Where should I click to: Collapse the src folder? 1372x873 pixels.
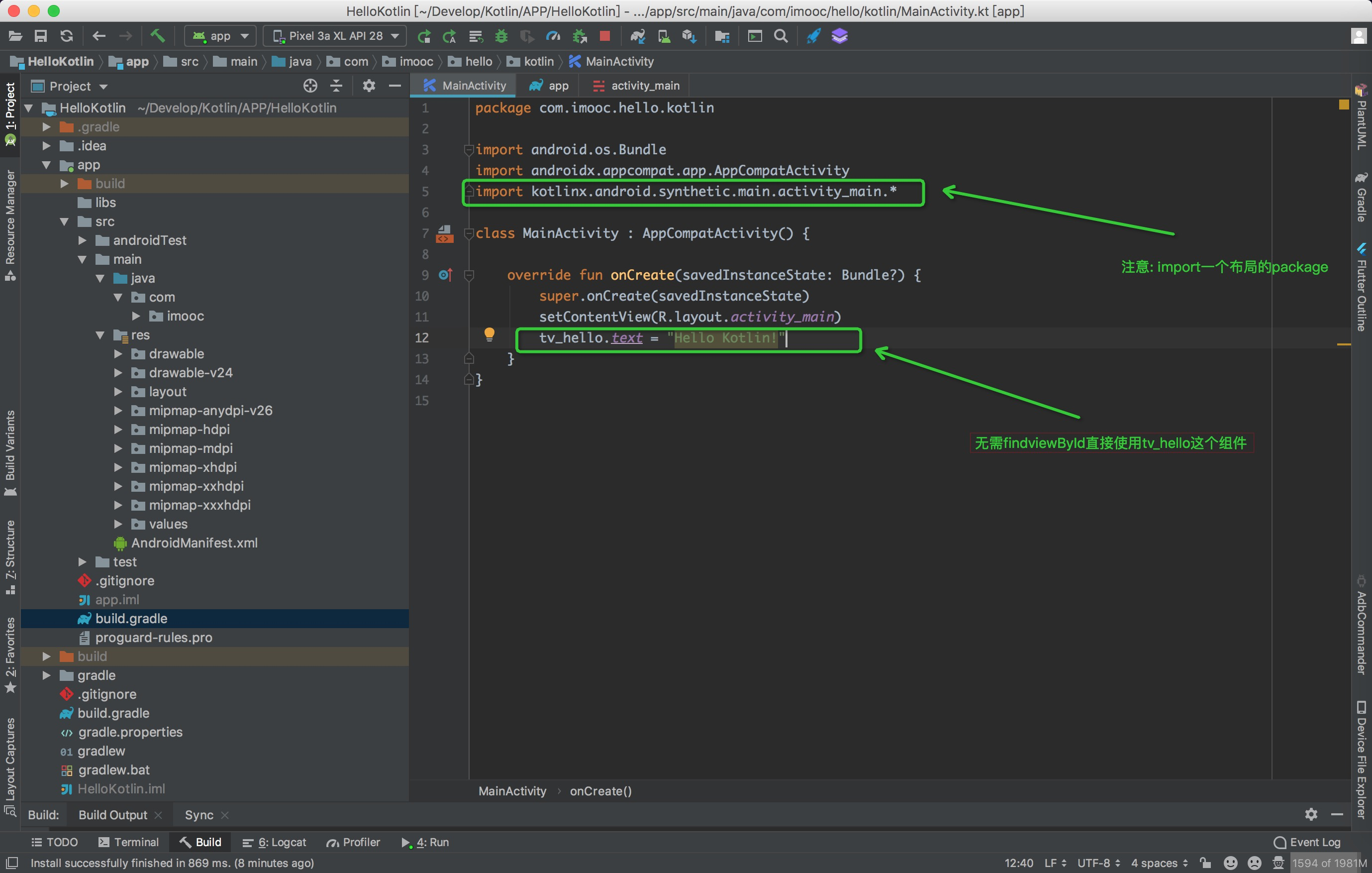tap(64, 221)
